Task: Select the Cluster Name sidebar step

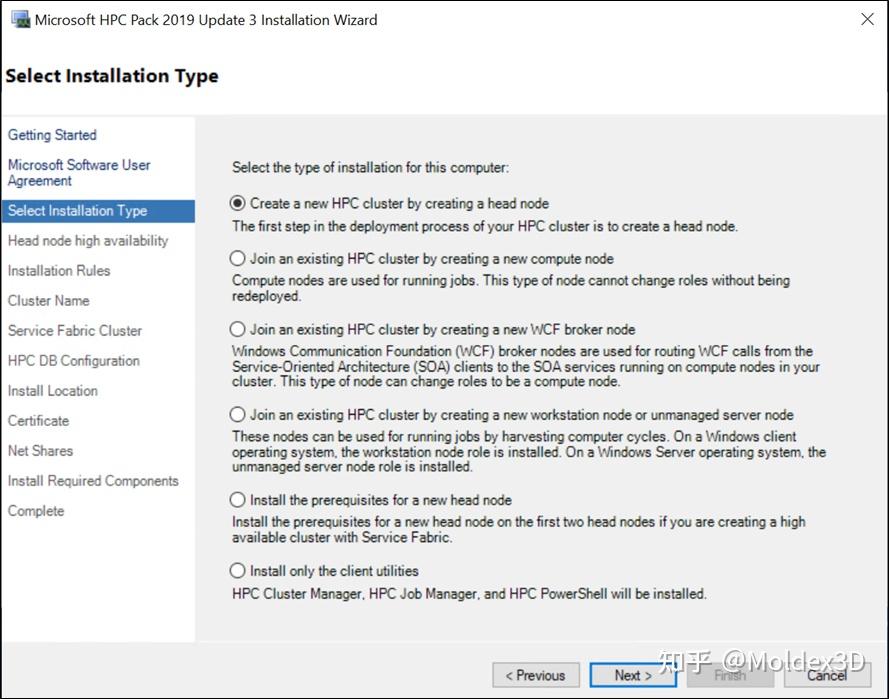Action: tap(49, 301)
